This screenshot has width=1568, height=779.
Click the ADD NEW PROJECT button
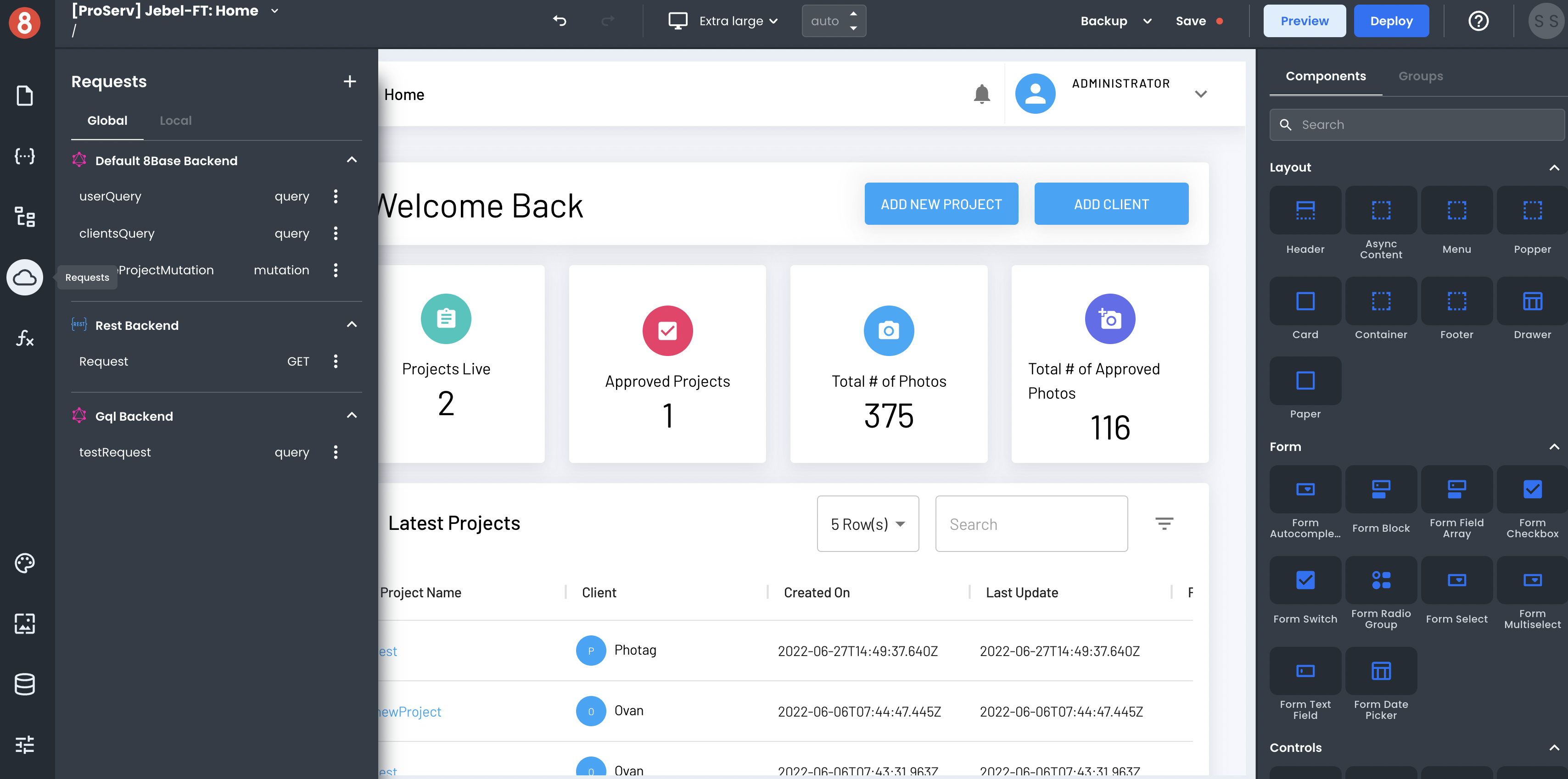[941, 204]
